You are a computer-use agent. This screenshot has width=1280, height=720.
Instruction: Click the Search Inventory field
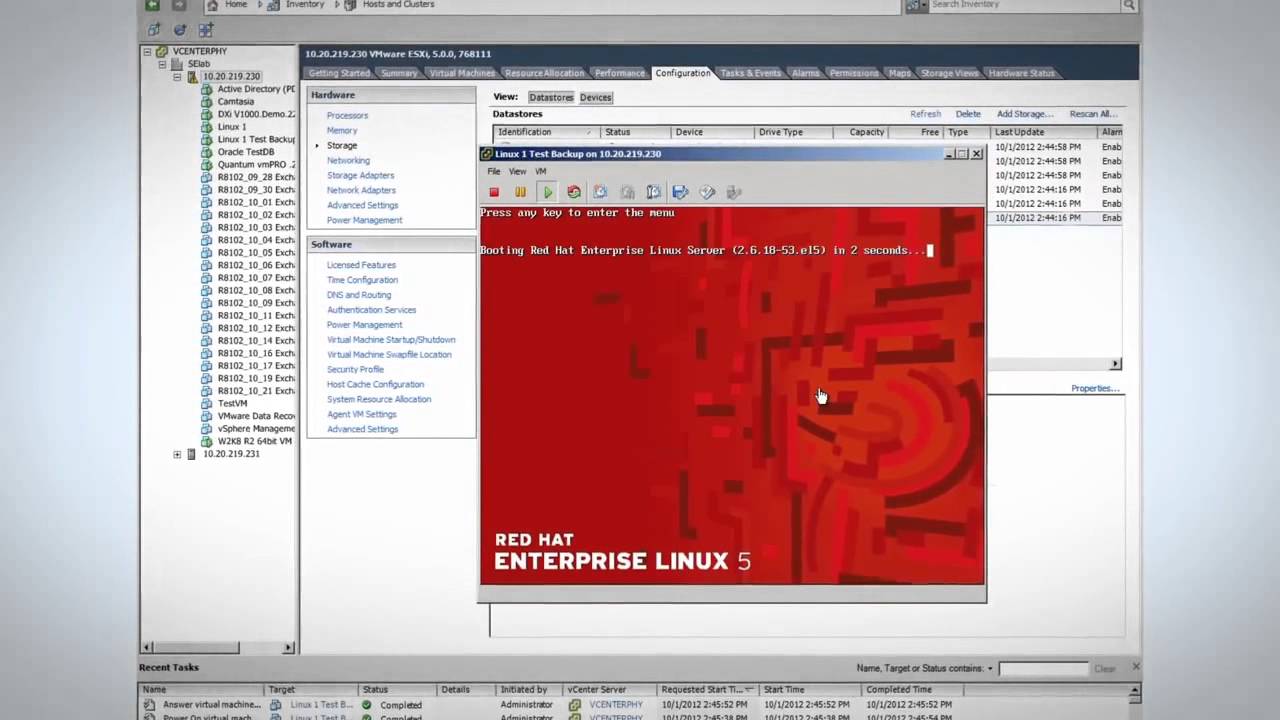click(1025, 5)
